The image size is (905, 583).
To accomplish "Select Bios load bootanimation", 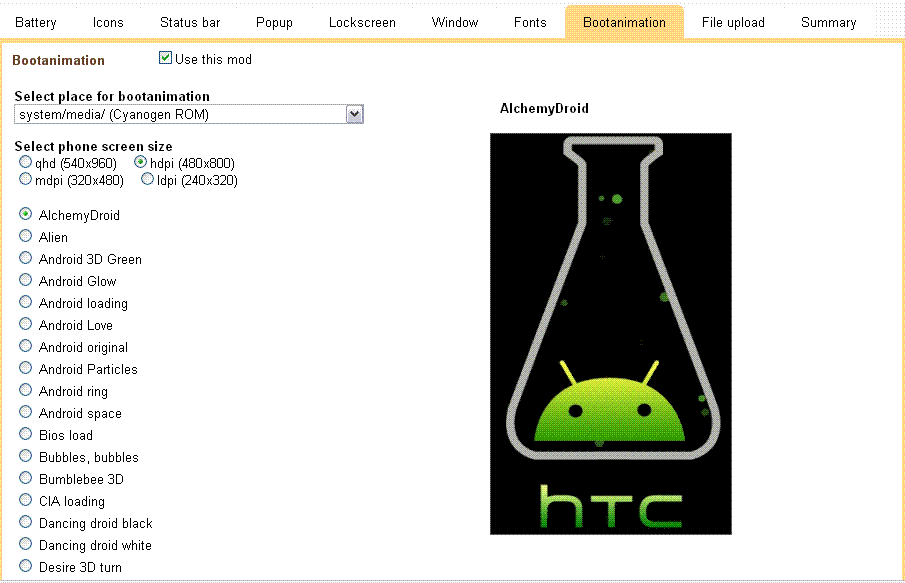I will pyautogui.click(x=25, y=433).
